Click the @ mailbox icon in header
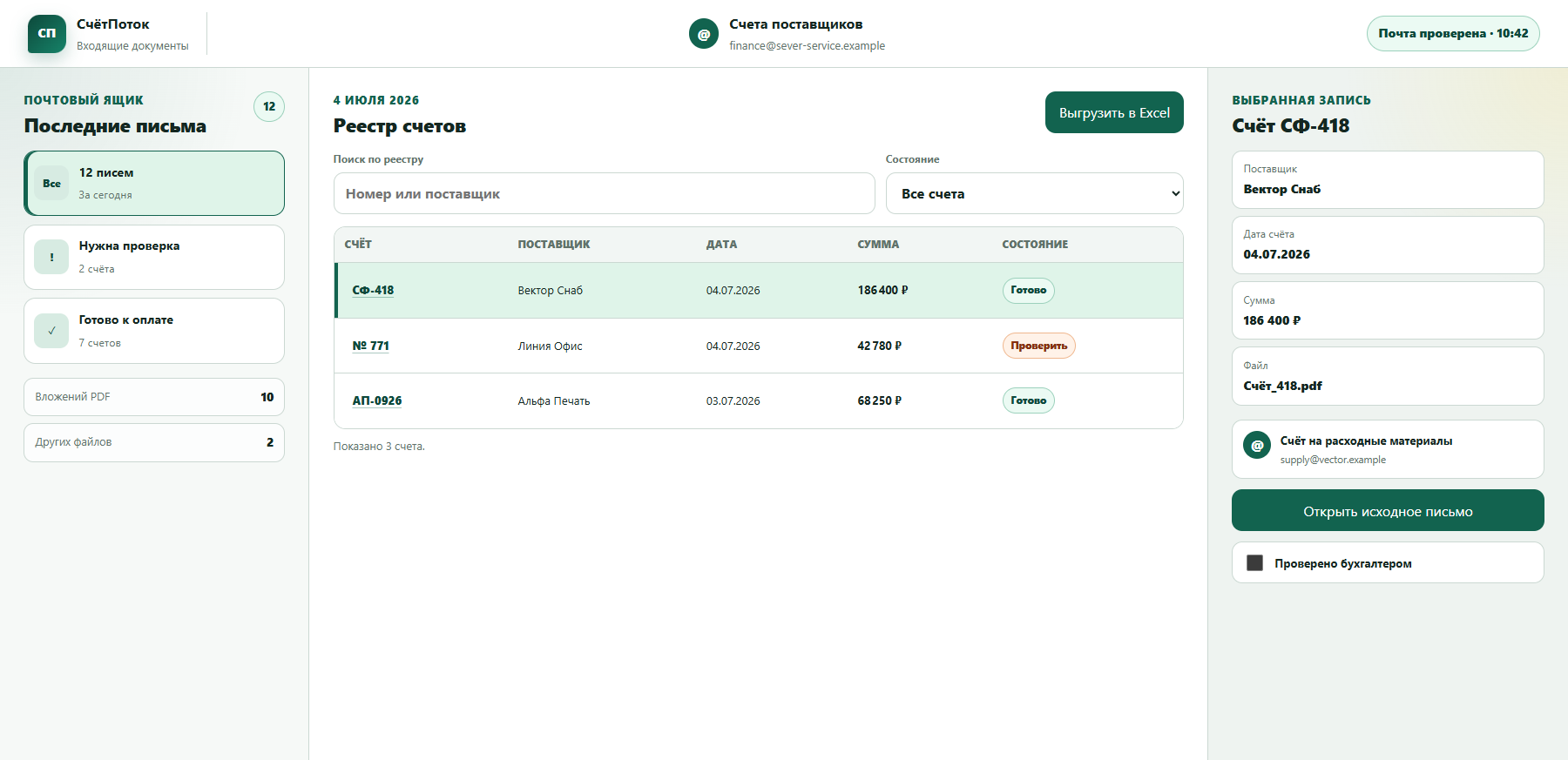This screenshot has width=1568, height=760. 704,34
